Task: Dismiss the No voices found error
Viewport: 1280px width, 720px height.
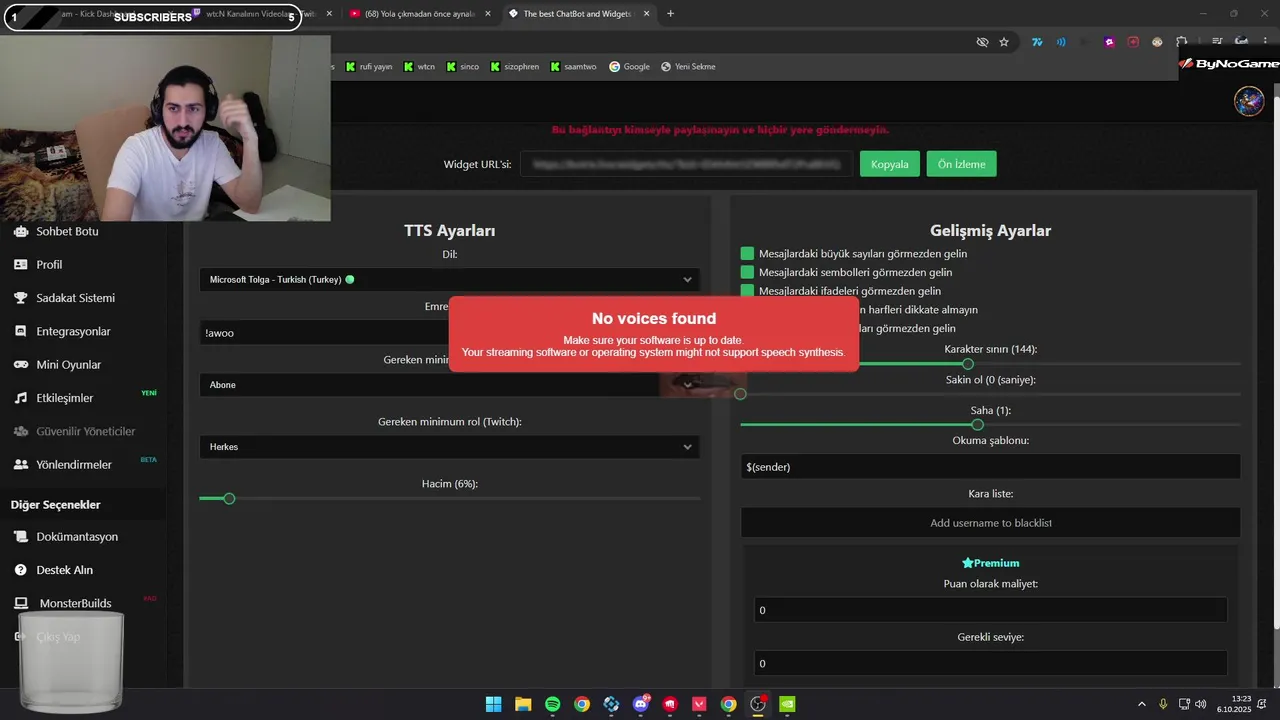Action: [x=654, y=334]
